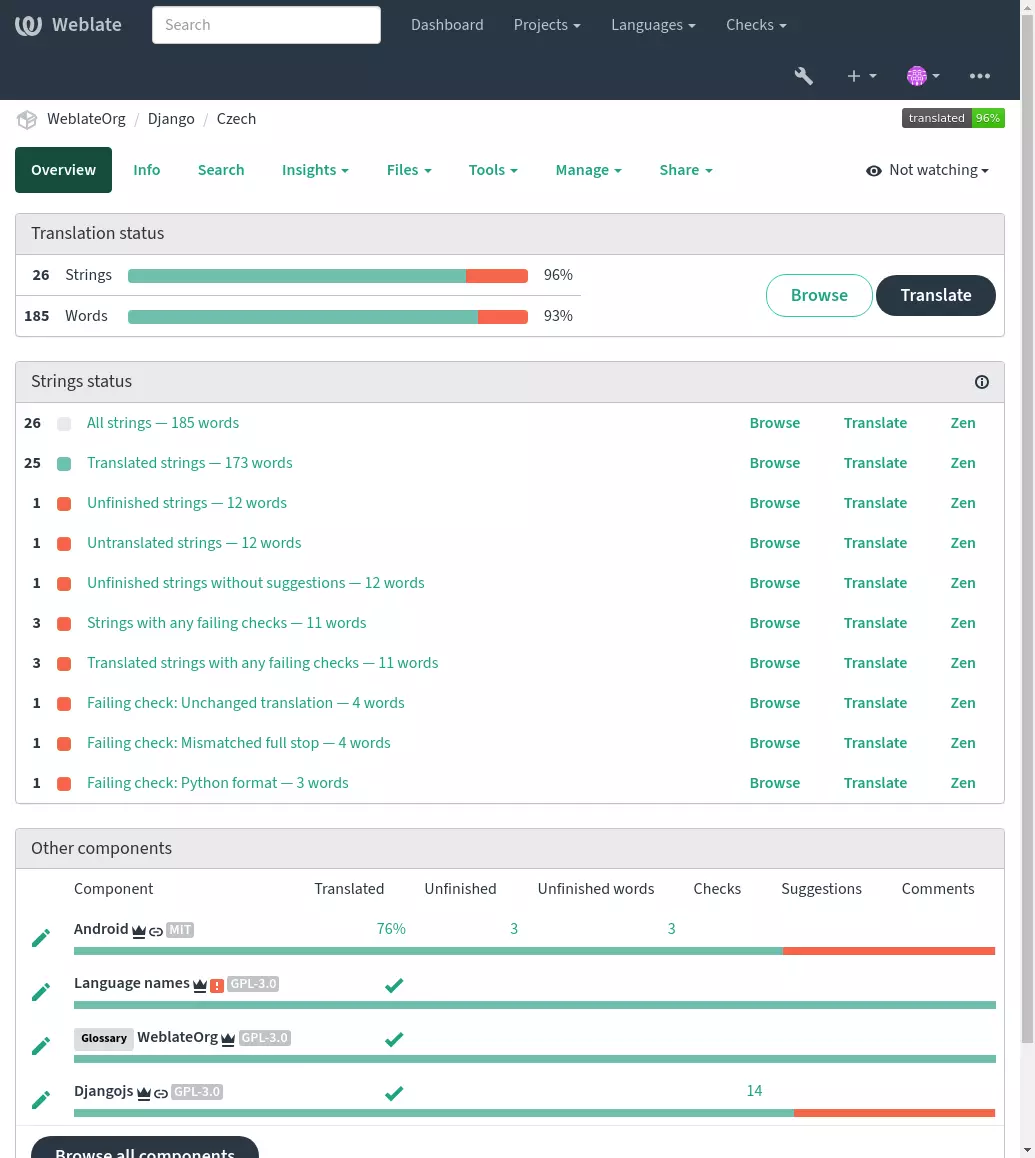
Task: Open the WeblateOrg breadcrumb link
Action: [x=86, y=119]
